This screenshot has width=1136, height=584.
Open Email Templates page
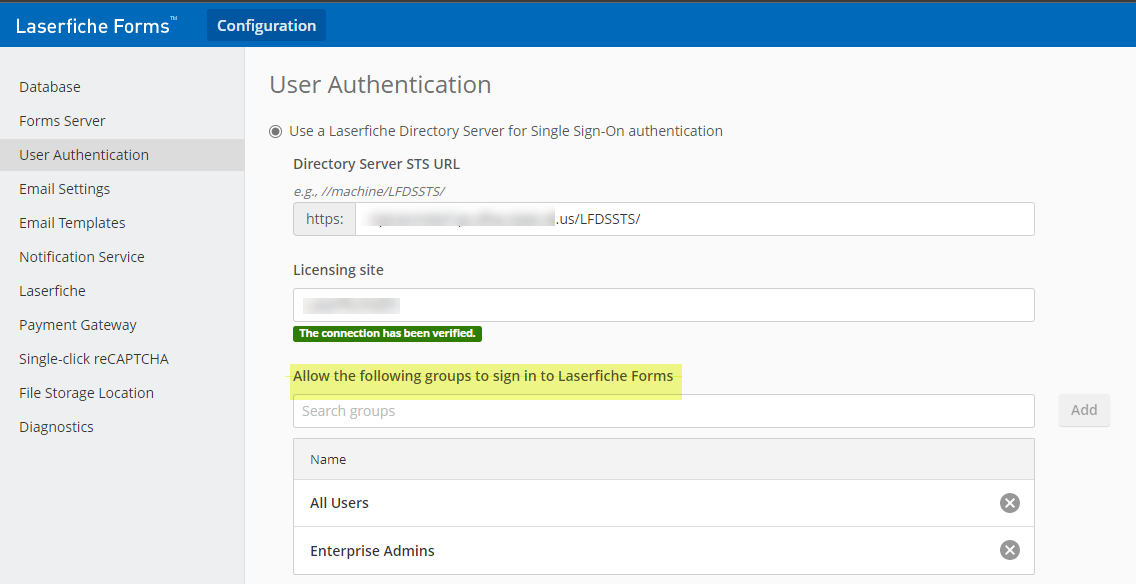tap(72, 223)
